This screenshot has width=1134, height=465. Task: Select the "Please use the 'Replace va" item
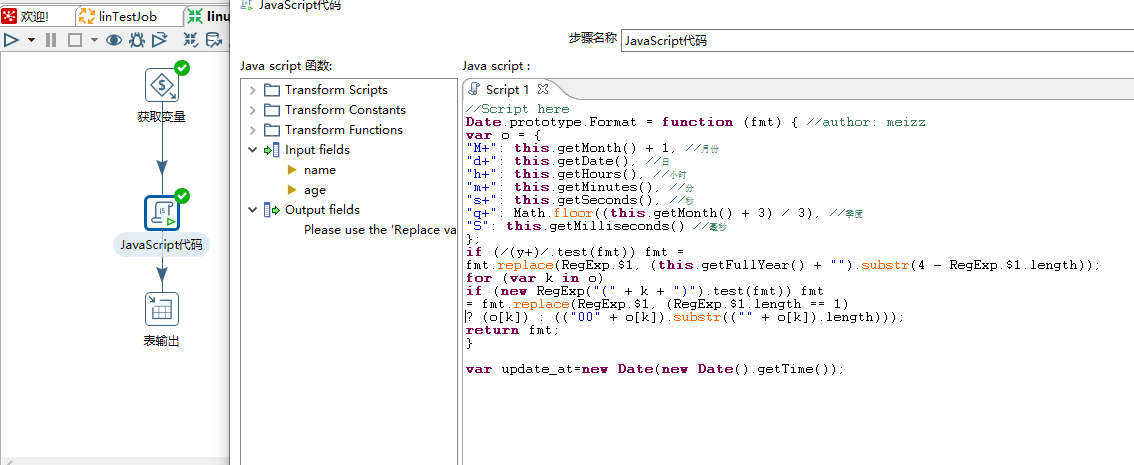tap(380, 230)
